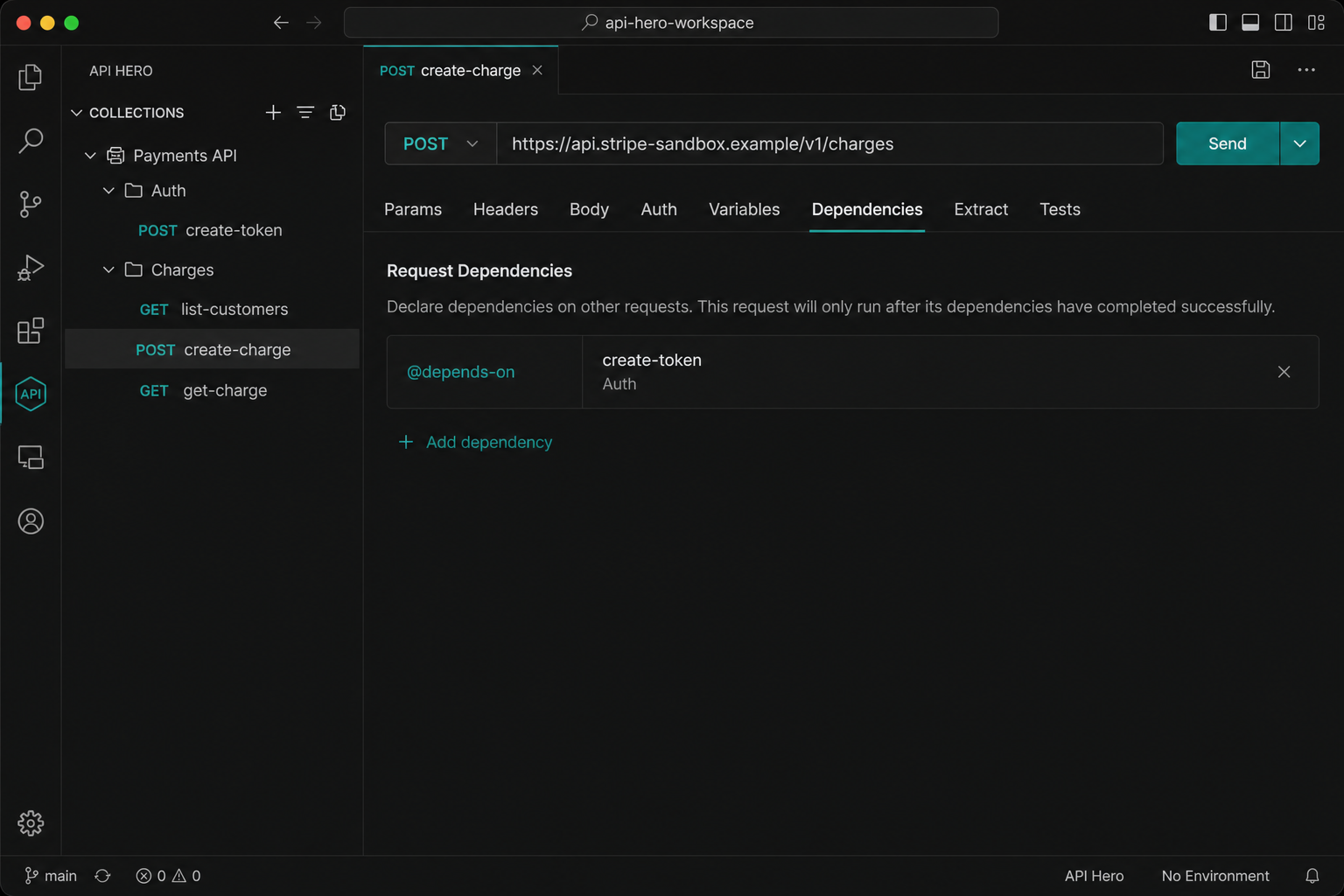Click the filter collections icon

(x=305, y=112)
